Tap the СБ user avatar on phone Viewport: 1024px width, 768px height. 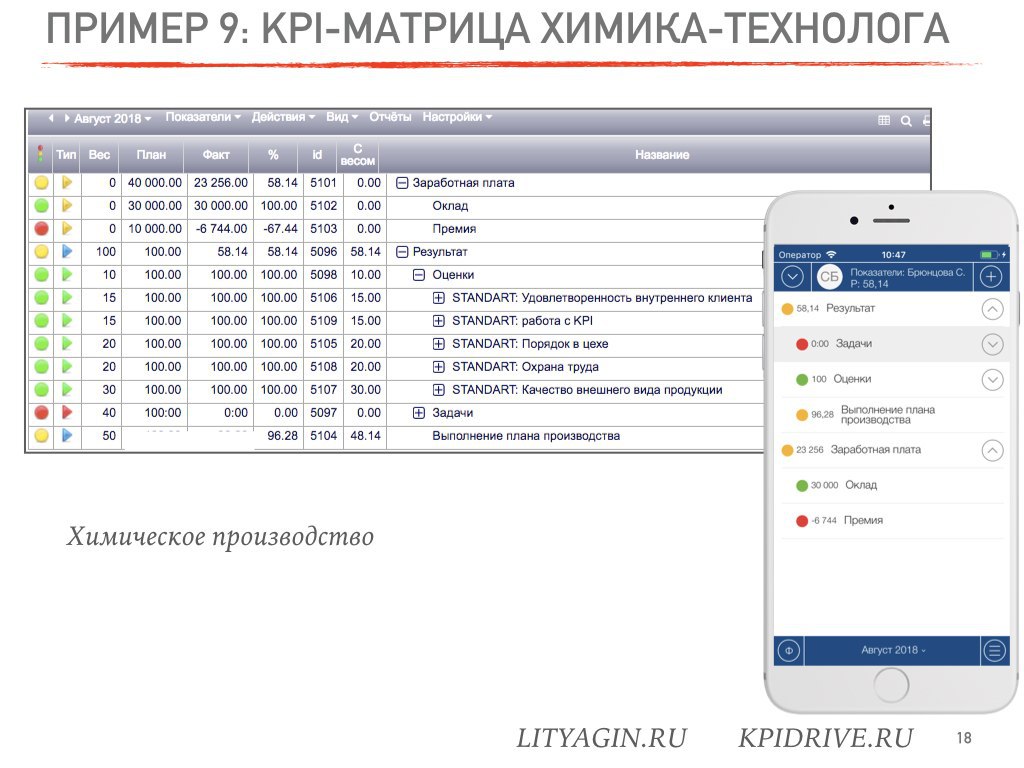point(829,277)
